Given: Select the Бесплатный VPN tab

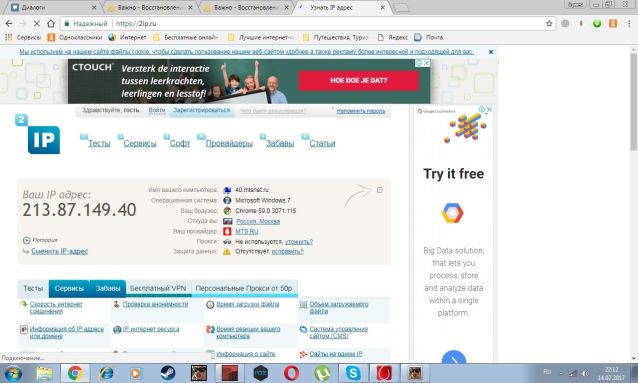Looking at the screenshot, I should [158, 288].
